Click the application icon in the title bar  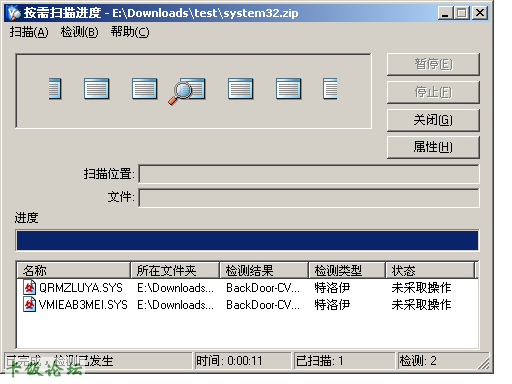(14, 13)
